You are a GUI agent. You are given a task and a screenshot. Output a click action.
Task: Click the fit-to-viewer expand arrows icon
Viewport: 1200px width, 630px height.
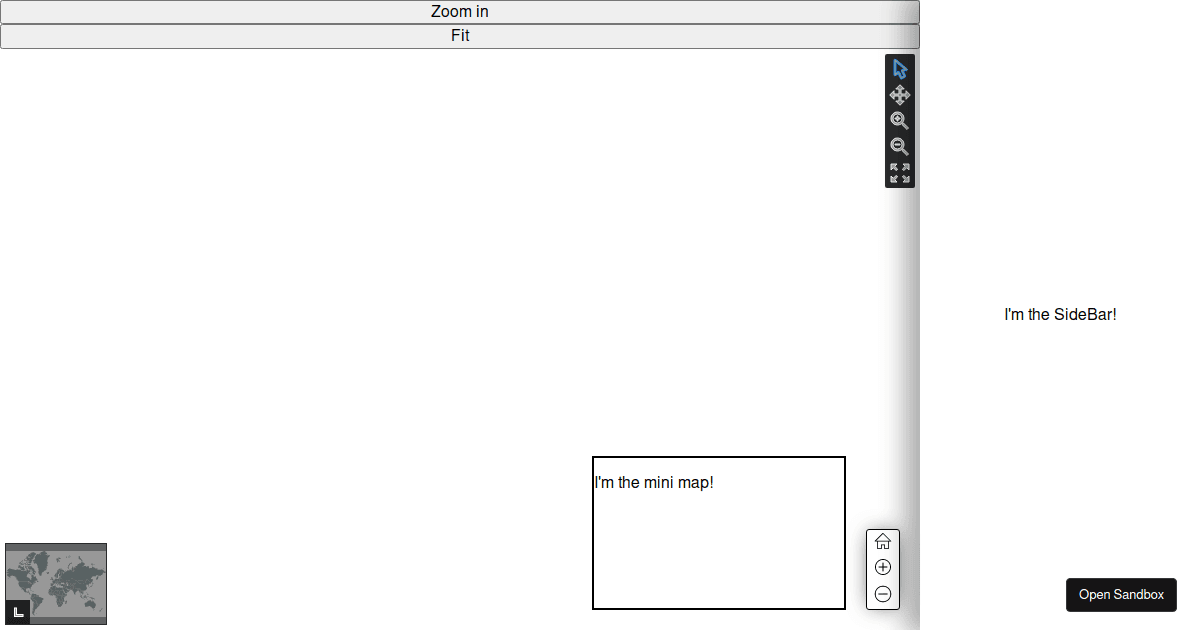coord(900,173)
